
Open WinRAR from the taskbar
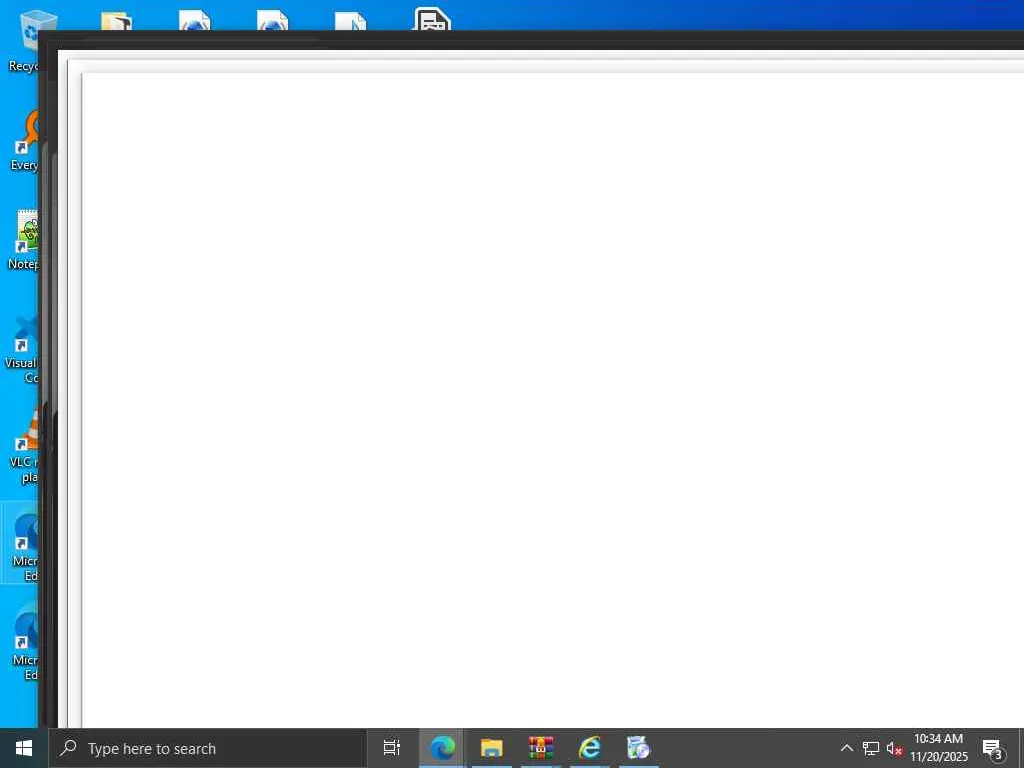pos(541,748)
